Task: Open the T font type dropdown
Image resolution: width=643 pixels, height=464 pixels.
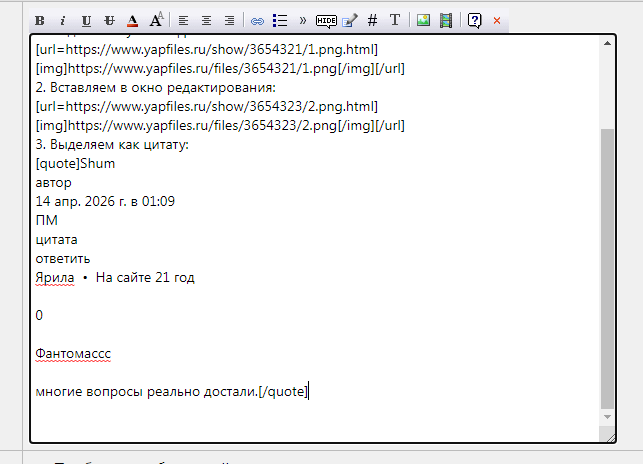Action: (x=395, y=20)
